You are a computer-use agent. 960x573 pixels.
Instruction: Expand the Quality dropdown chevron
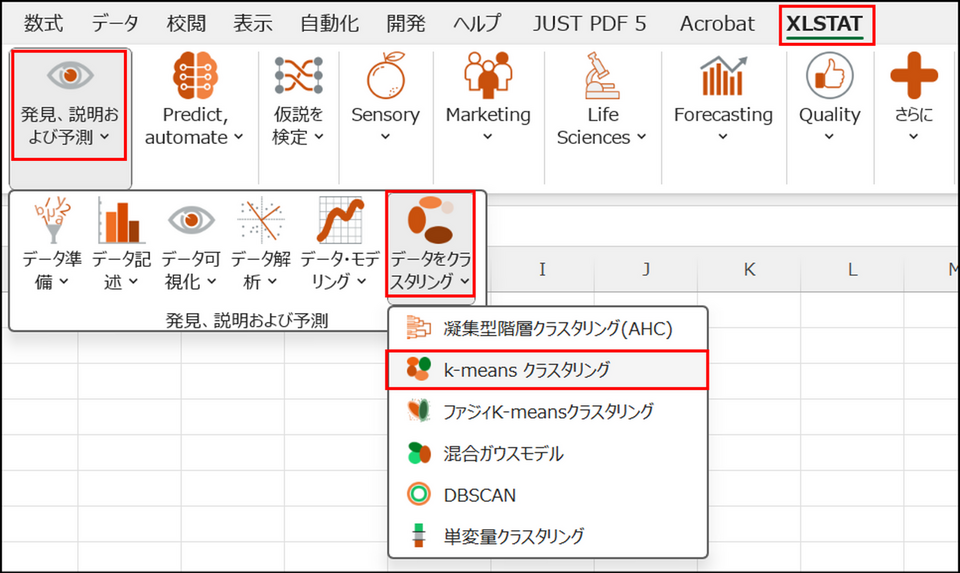pyautogui.click(x=829, y=137)
